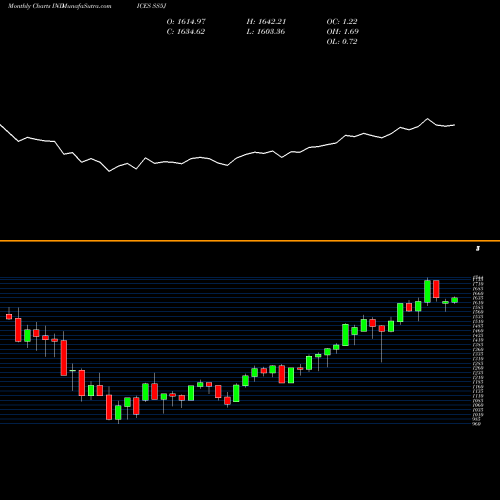Click the high price value H: 1642.21
This screenshot has height=500, width=500.
click(x=266, y=22)
